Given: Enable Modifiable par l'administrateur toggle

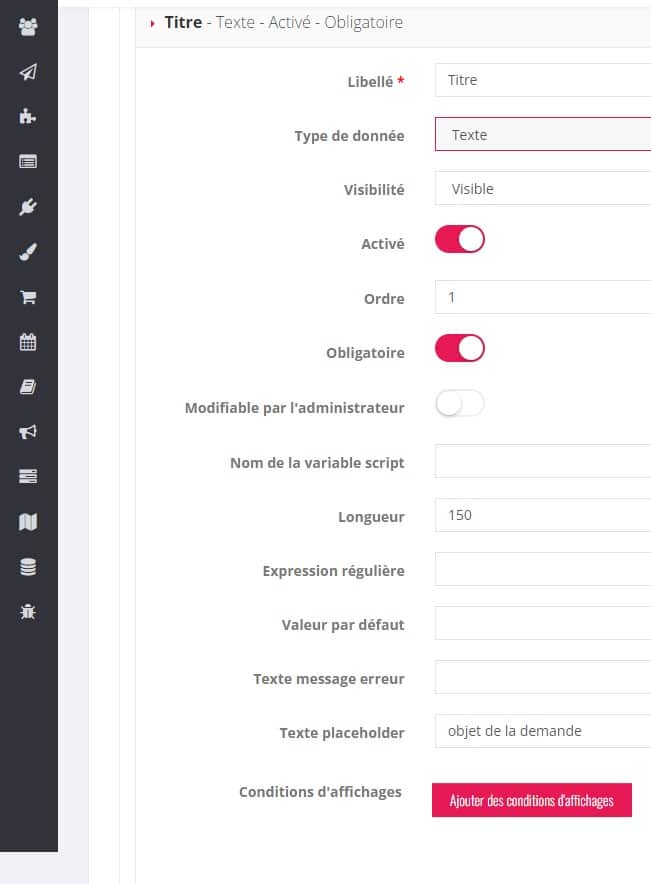Looking at the screenshot, I should [x=460, y=403].
